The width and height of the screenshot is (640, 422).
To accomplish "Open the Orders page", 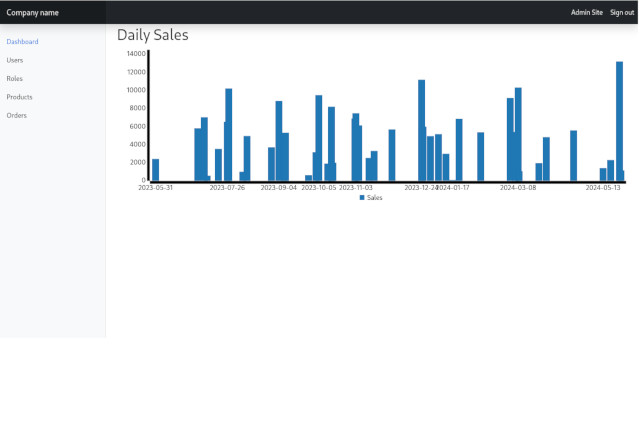I will (17, 115).
